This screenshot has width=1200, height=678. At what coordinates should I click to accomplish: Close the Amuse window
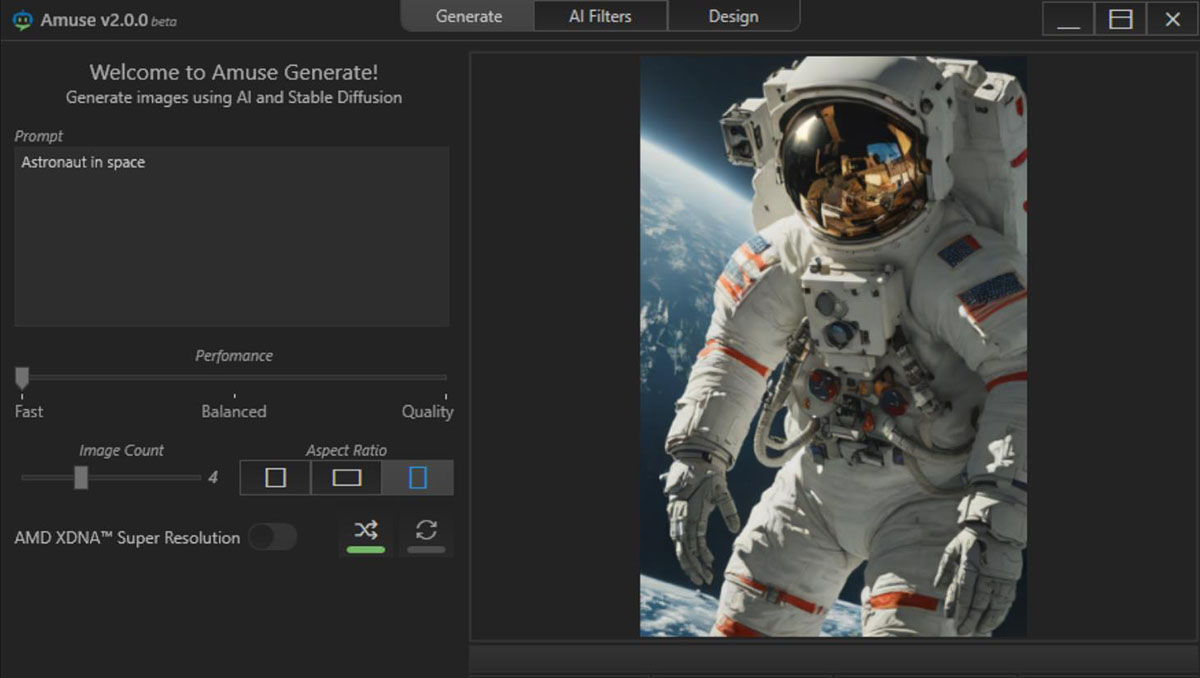[1172, 18]
